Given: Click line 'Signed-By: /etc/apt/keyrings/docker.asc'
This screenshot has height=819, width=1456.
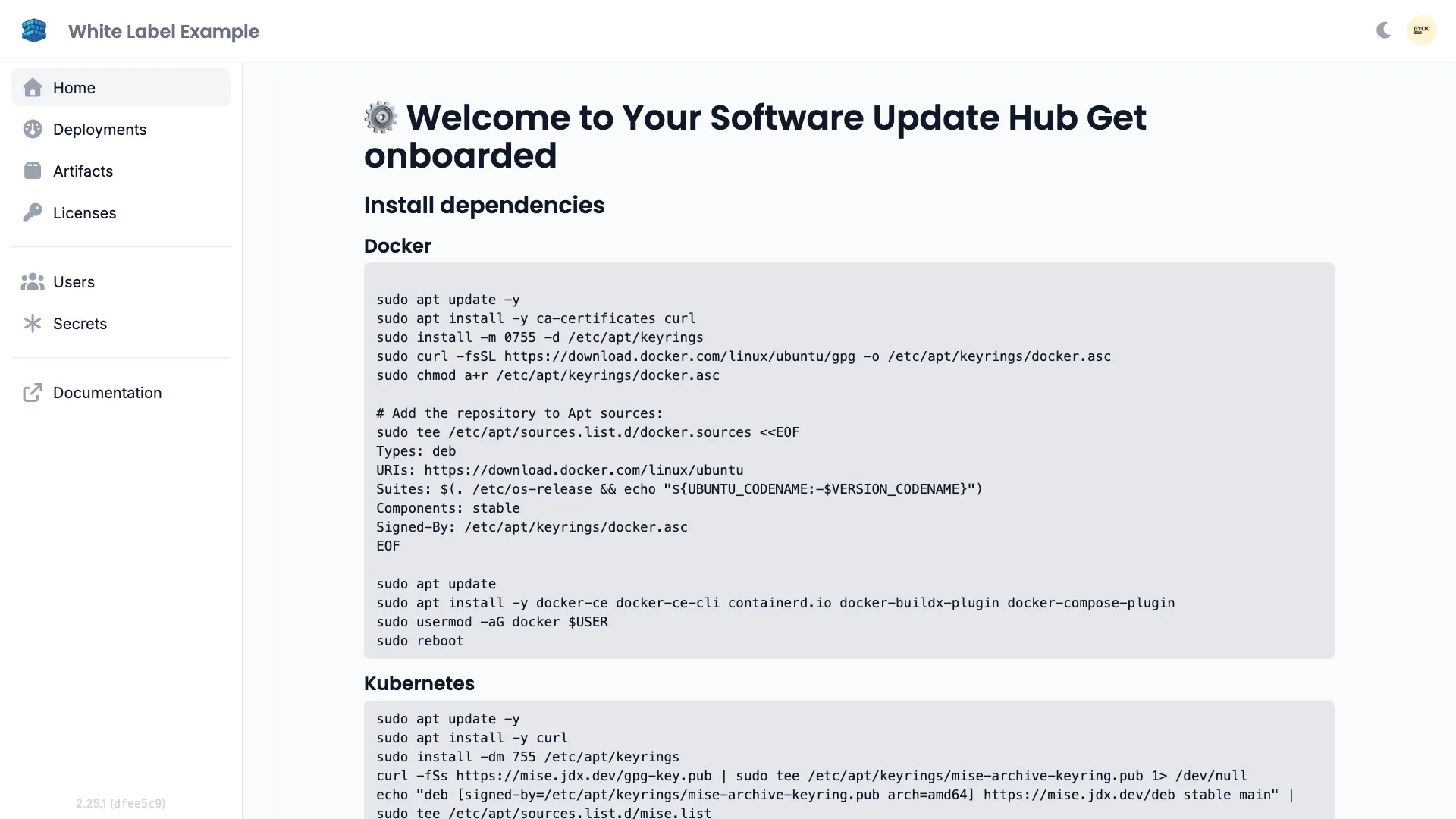Looking at the screenshot, I should 532,527.
